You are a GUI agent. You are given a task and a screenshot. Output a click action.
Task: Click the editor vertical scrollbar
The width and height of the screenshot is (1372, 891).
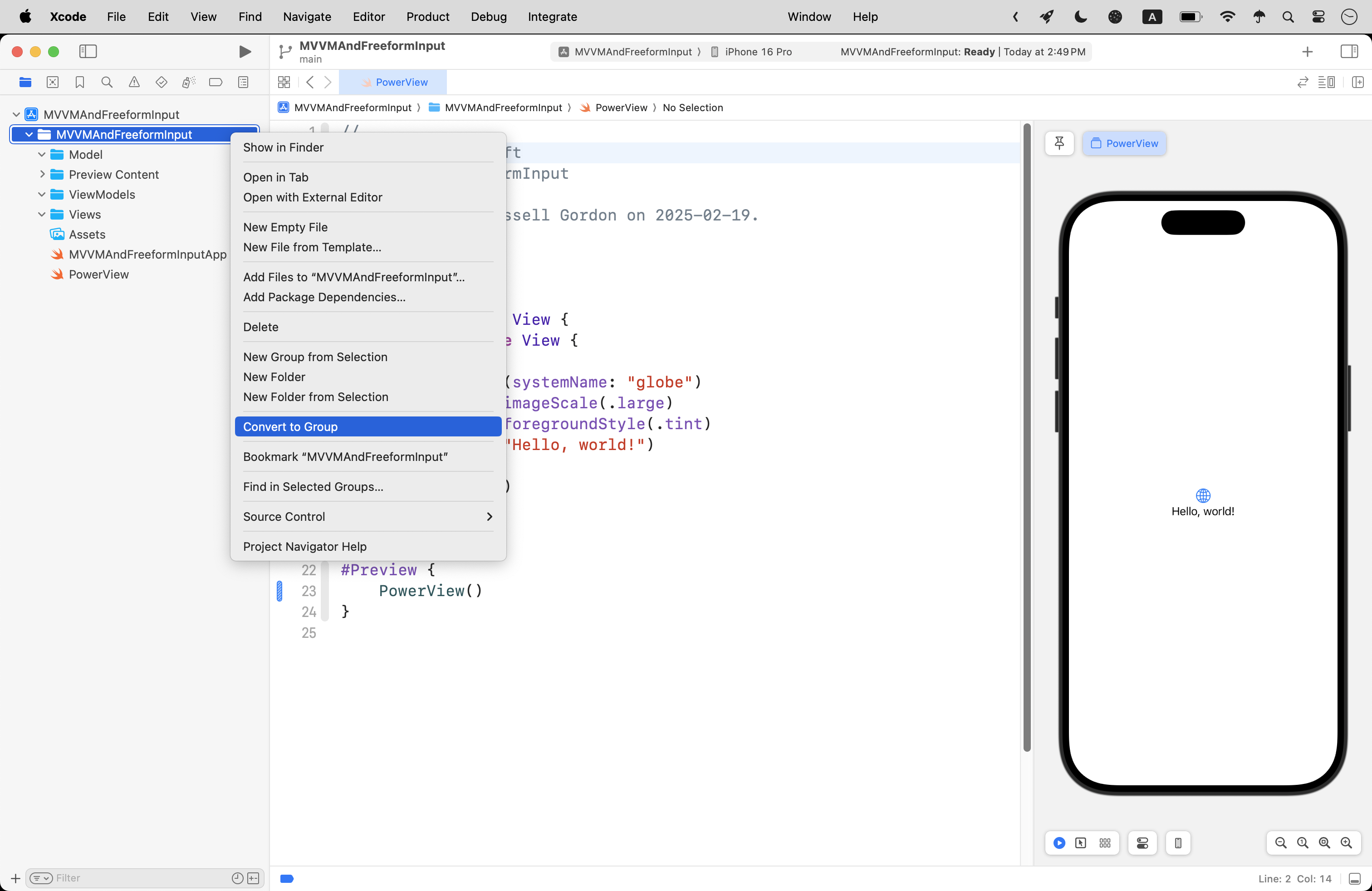[1027, 438]
